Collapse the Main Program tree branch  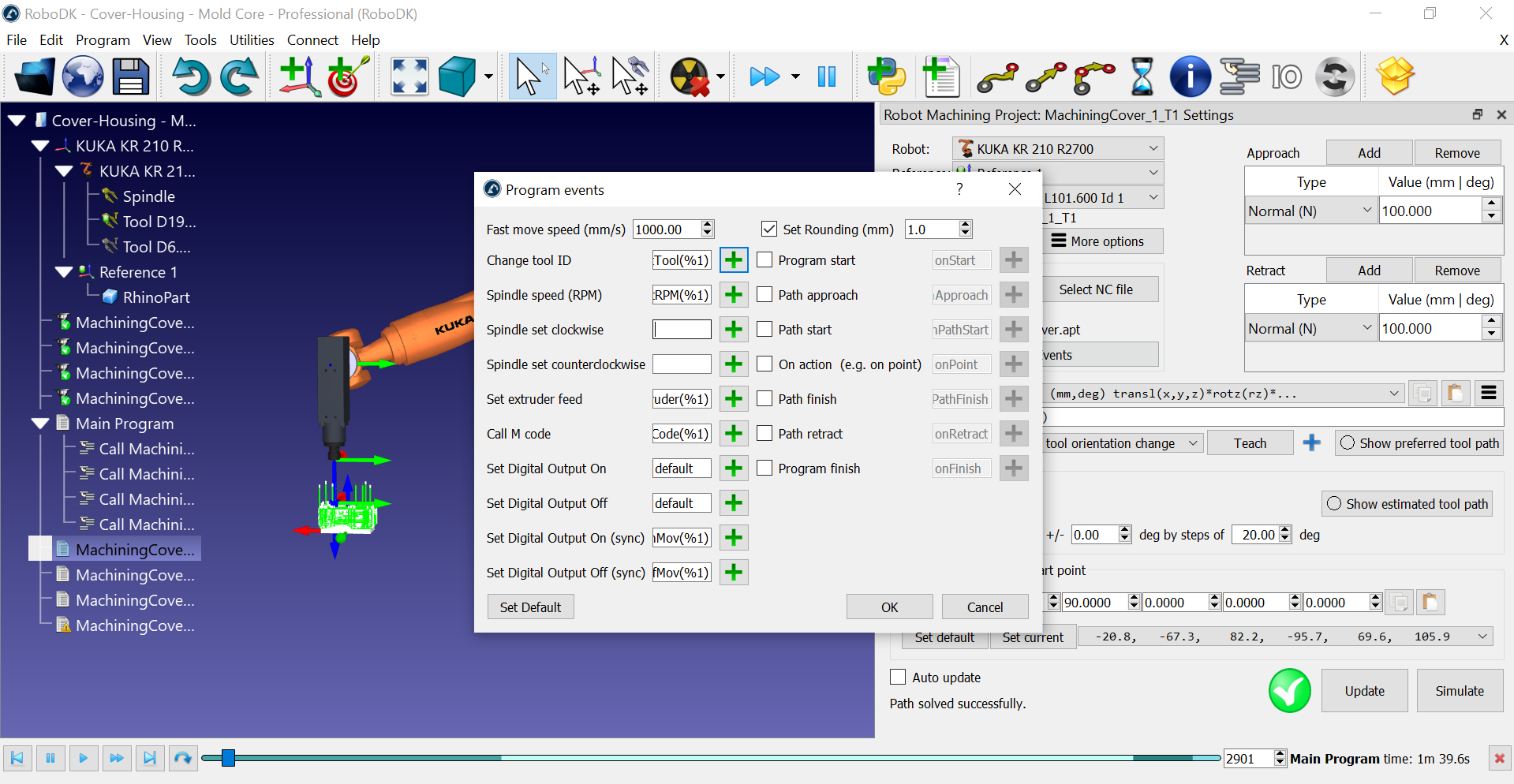coord(40,424)
